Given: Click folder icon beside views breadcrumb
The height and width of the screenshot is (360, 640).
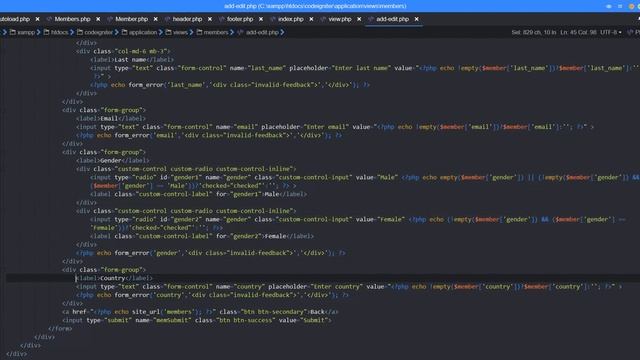Looking at the screenshot, I should (x=168, y=32).
